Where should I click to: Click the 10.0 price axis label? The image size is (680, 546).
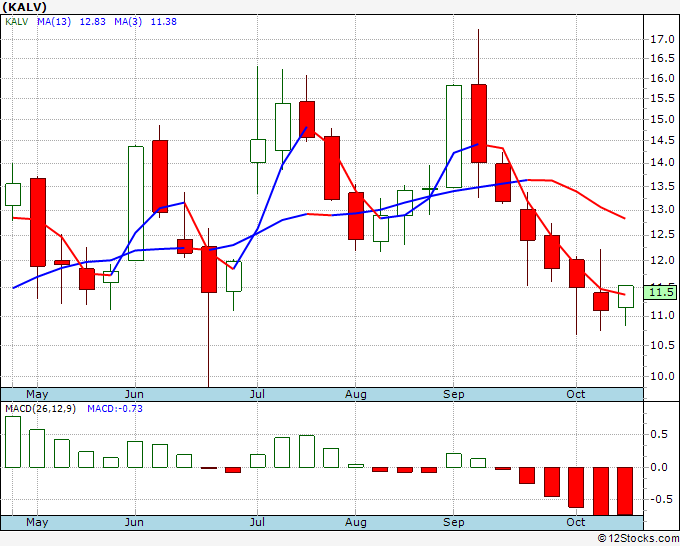point(661,377)
